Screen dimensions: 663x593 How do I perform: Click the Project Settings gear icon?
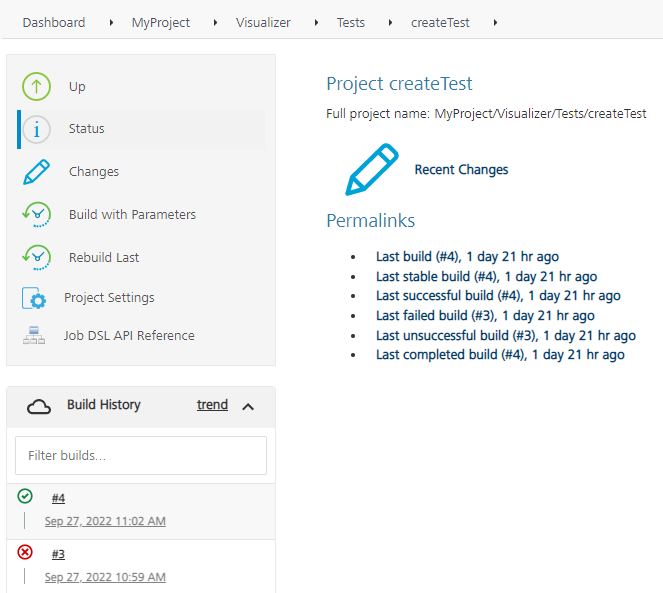click(x=35, y=298)
